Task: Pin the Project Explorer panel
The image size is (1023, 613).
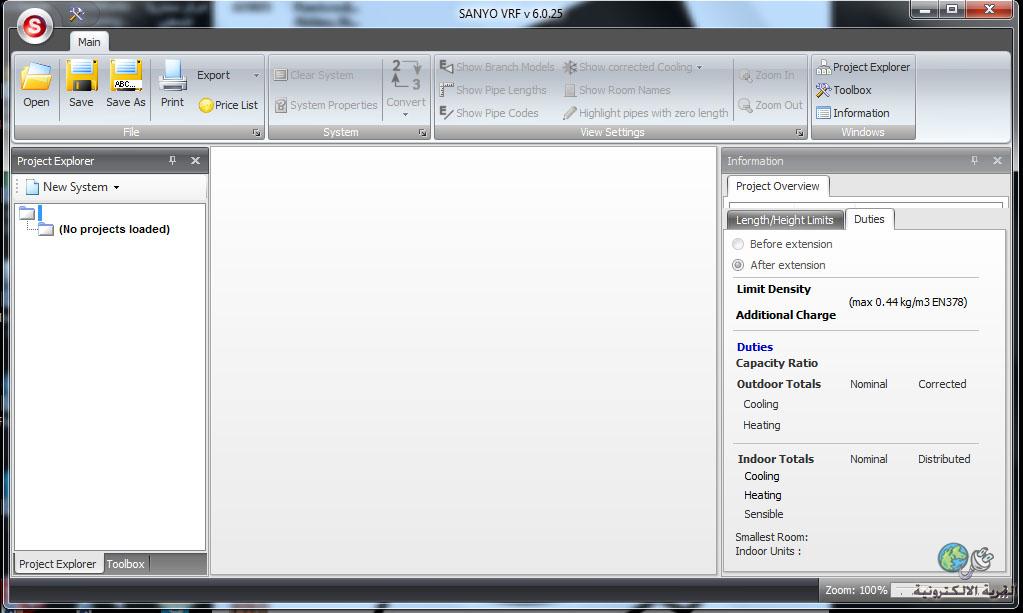Action: [172, 160]
